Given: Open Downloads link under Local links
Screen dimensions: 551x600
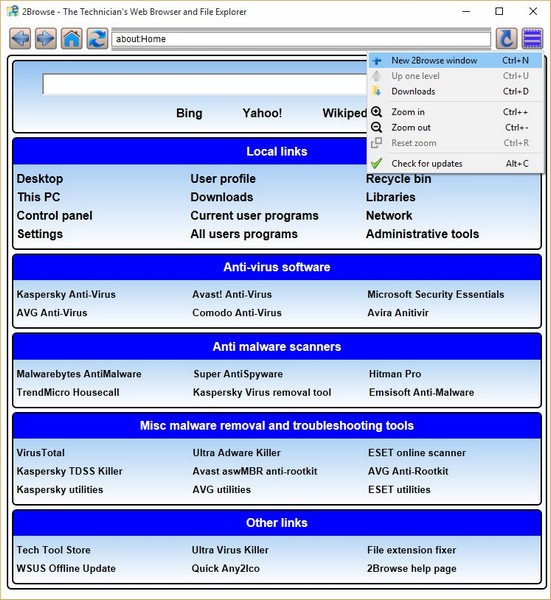Looking at the screenshot, I should 222,197.
